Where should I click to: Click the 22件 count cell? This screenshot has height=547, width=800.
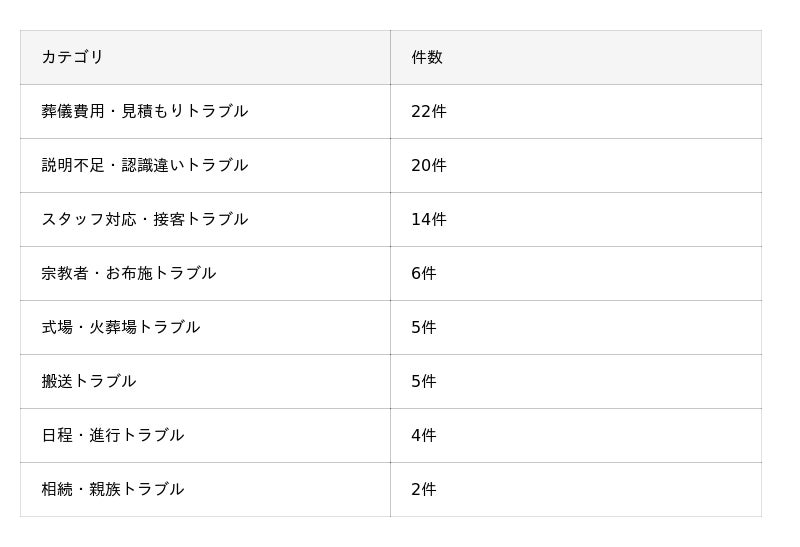pos(429,111)
